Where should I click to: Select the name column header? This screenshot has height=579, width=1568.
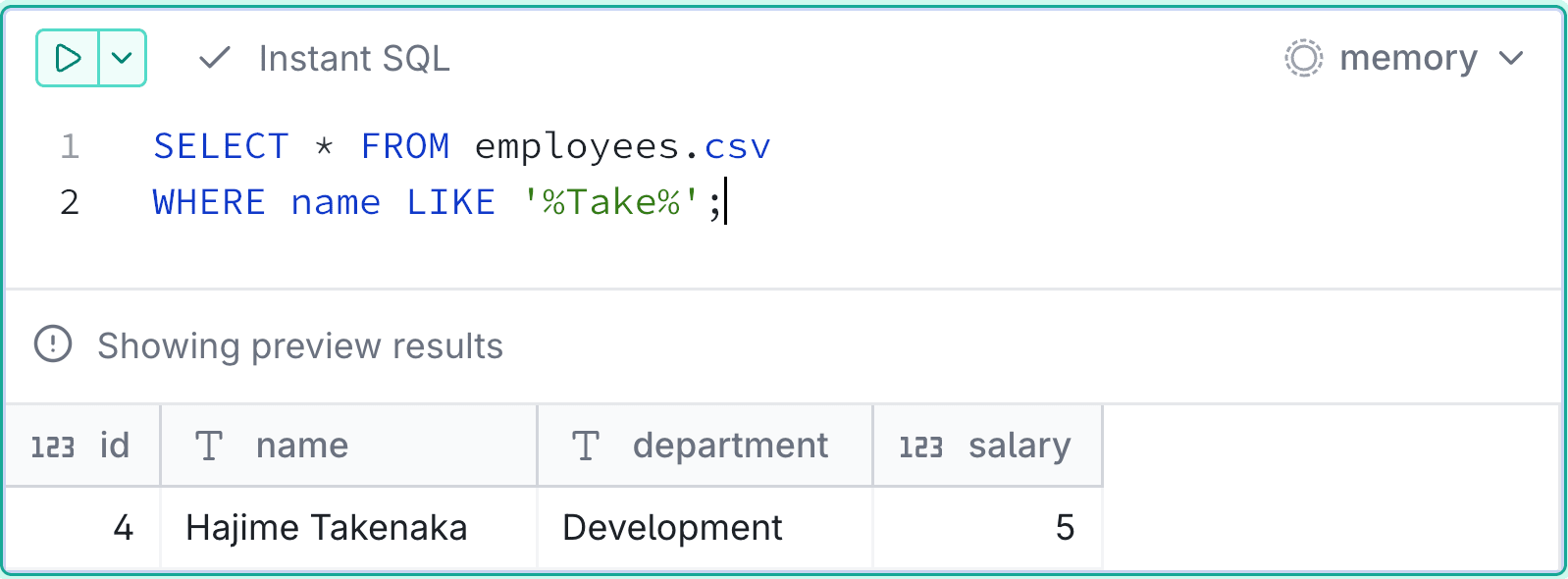[349, 446]
